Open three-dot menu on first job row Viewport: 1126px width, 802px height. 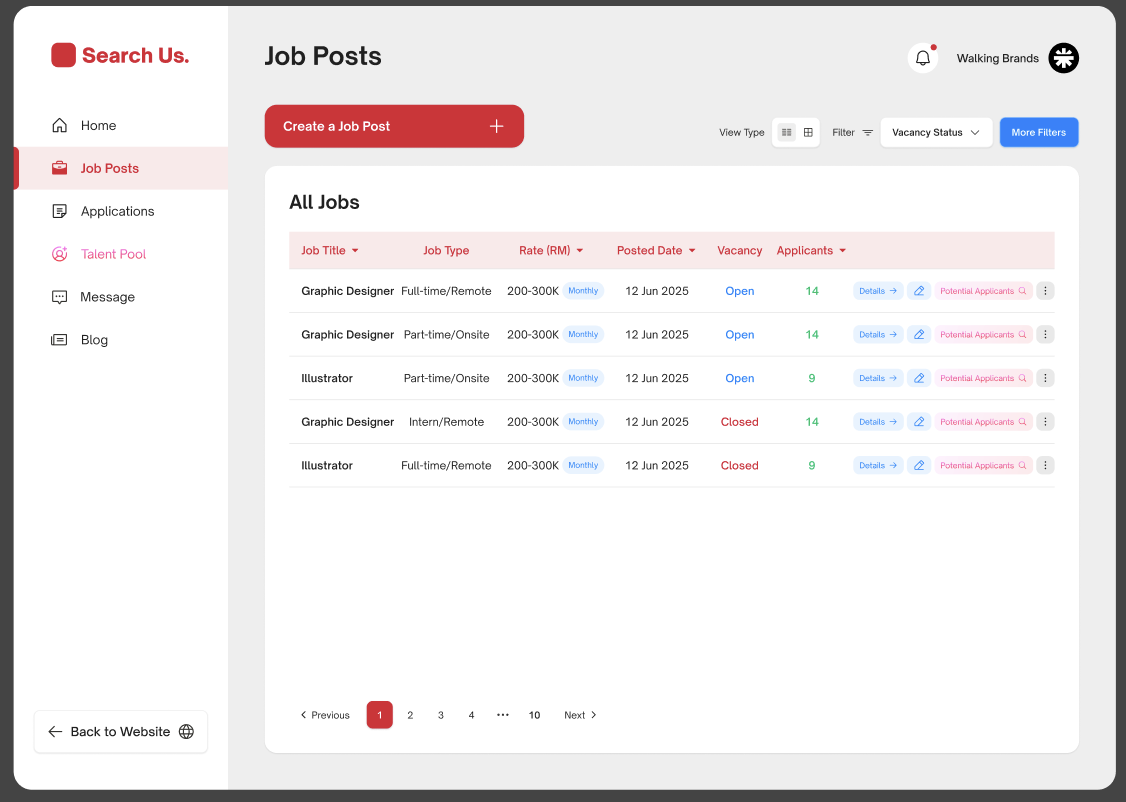point(1045,291)
